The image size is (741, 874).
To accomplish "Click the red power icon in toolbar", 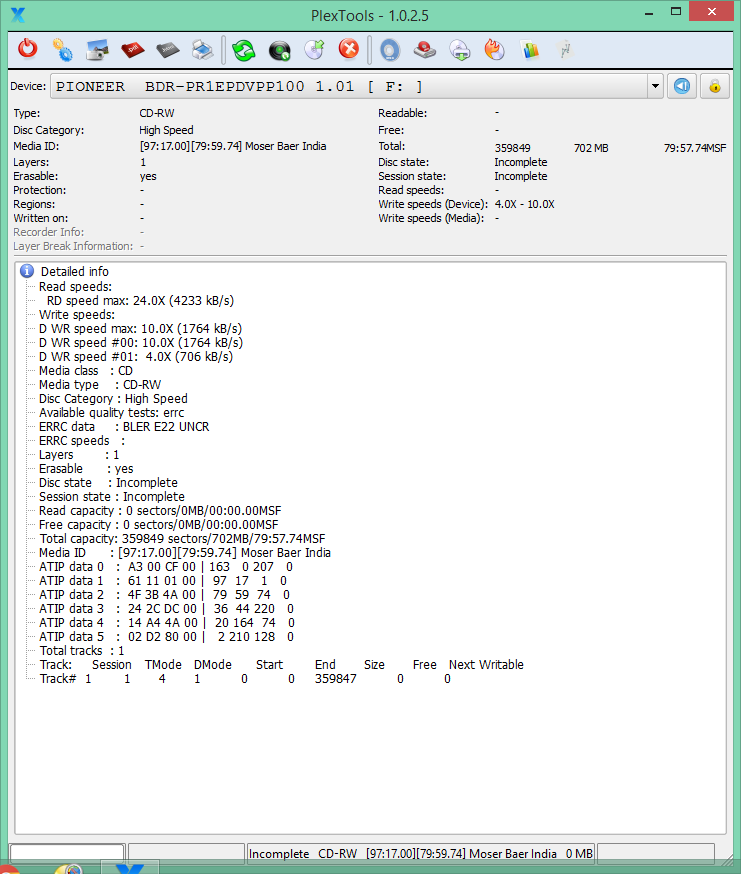I will click(x=27, y=49).
